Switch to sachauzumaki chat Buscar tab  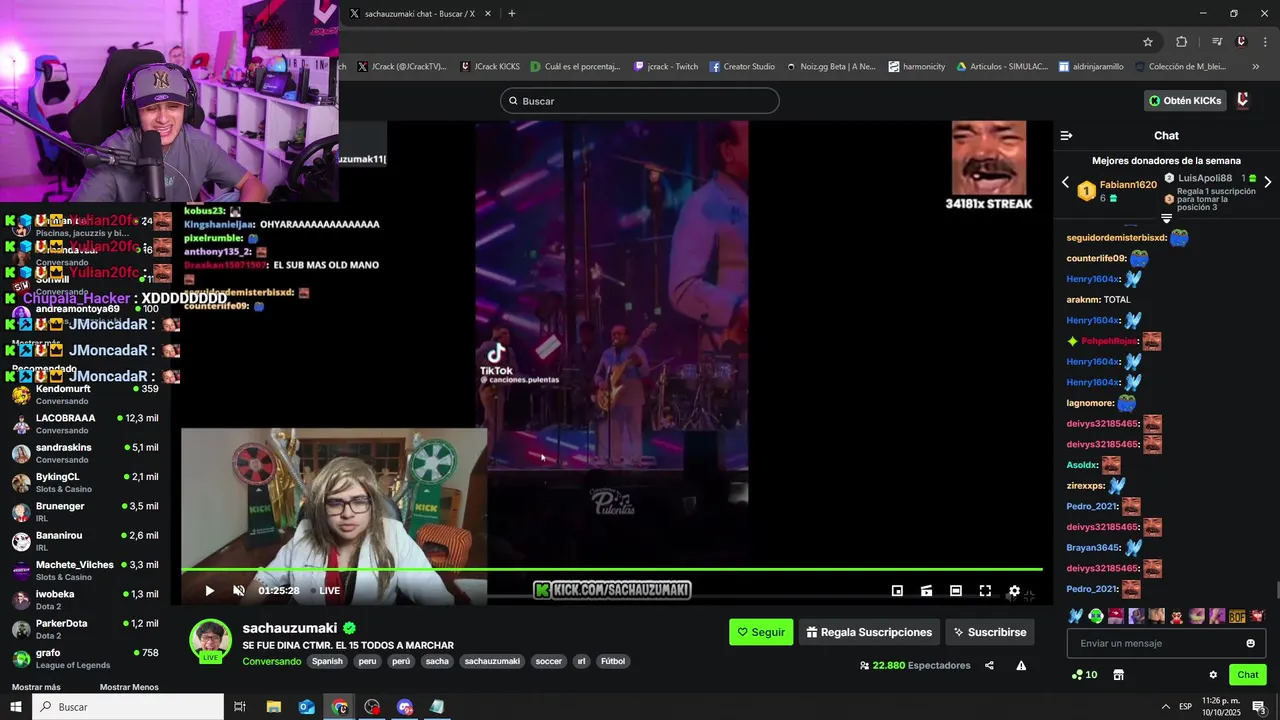(419, 14)
